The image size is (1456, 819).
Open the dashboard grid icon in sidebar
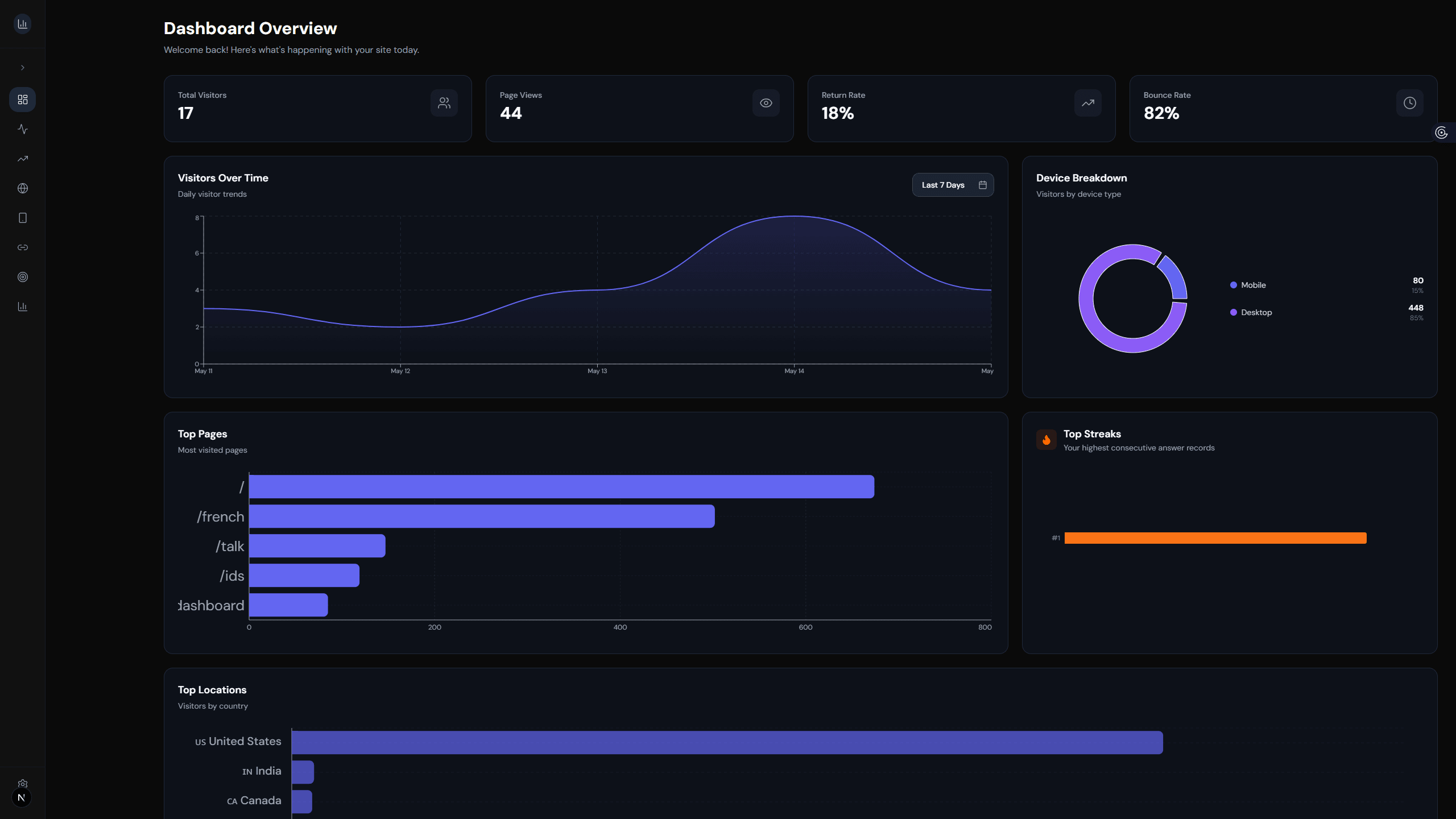[23, 100]
